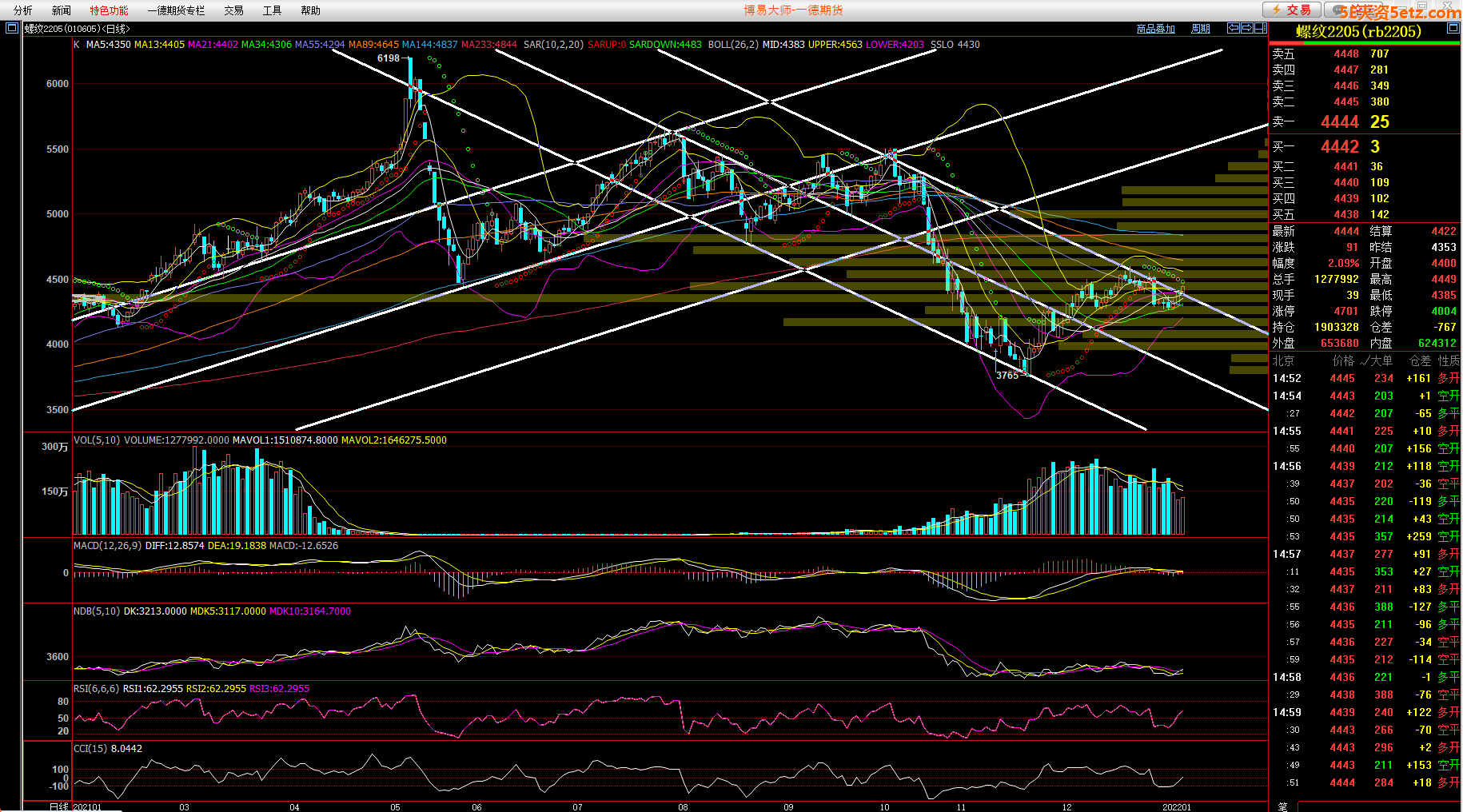Open the 工具 menu
The height and width of the screenshot is (812, 1463).
point(272,10)
